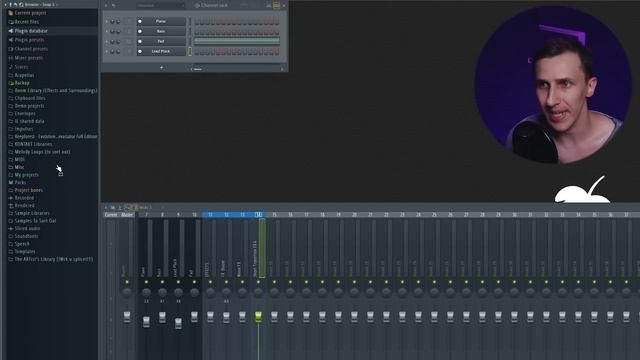Click the Channel rack undo arrow icon

[113, 6]
